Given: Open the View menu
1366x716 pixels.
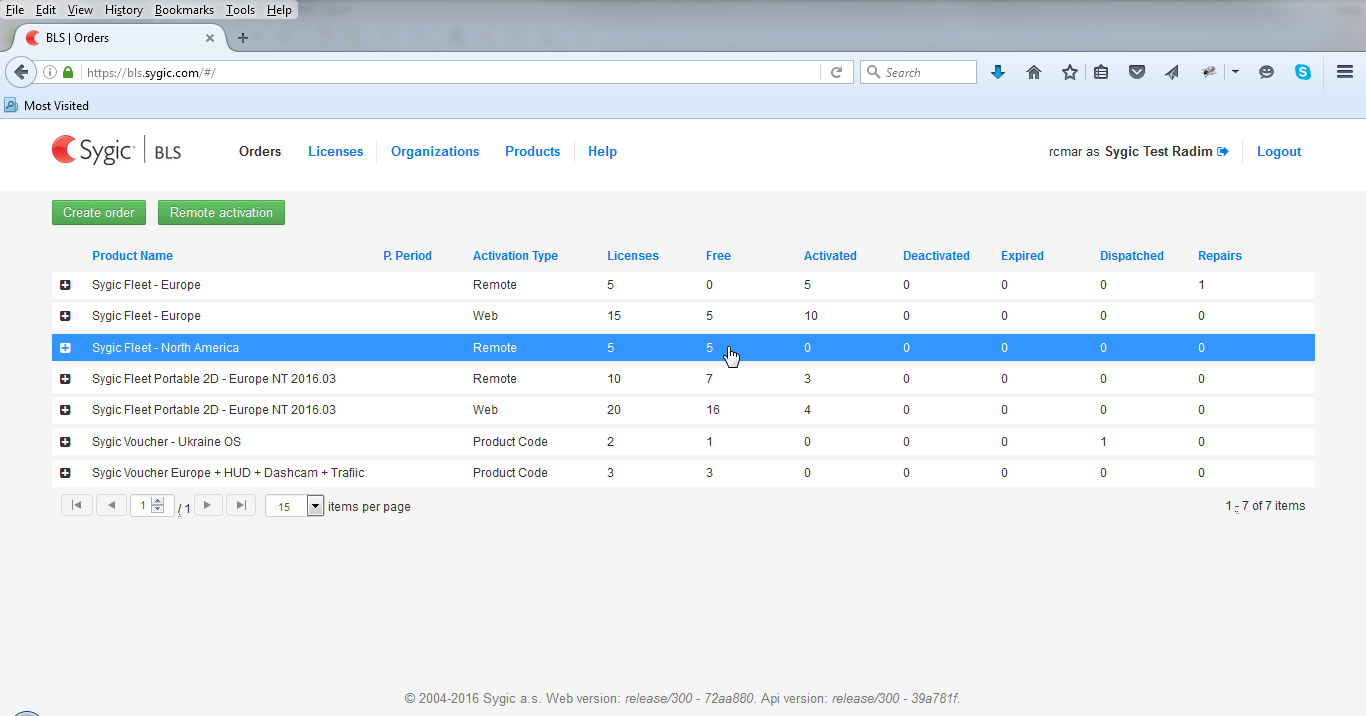Looking at the screenshot, I should point(80,10).
